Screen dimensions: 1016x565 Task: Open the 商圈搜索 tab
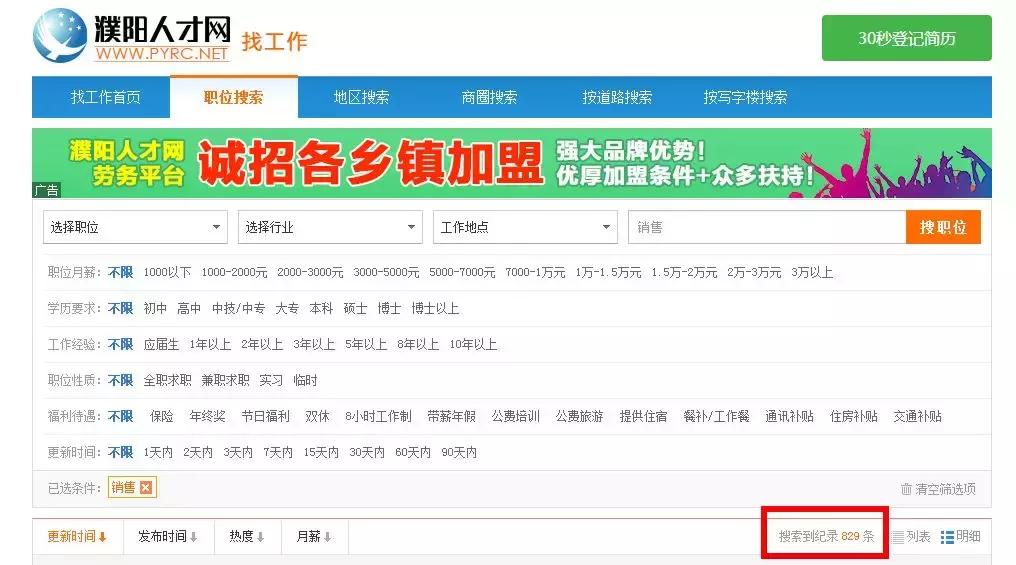(489, 97)
